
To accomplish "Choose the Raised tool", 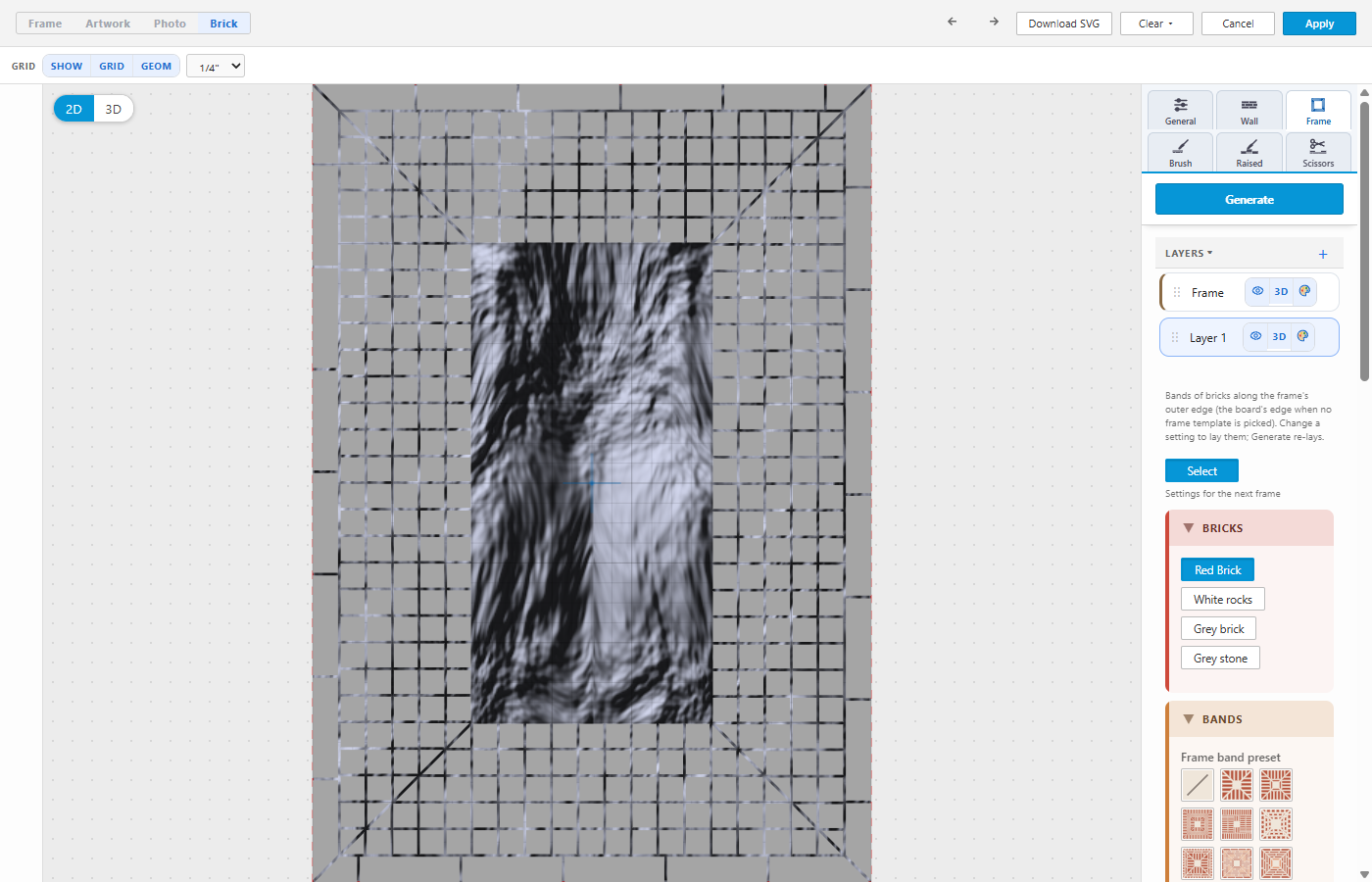I will click(x=1249, y=153).
